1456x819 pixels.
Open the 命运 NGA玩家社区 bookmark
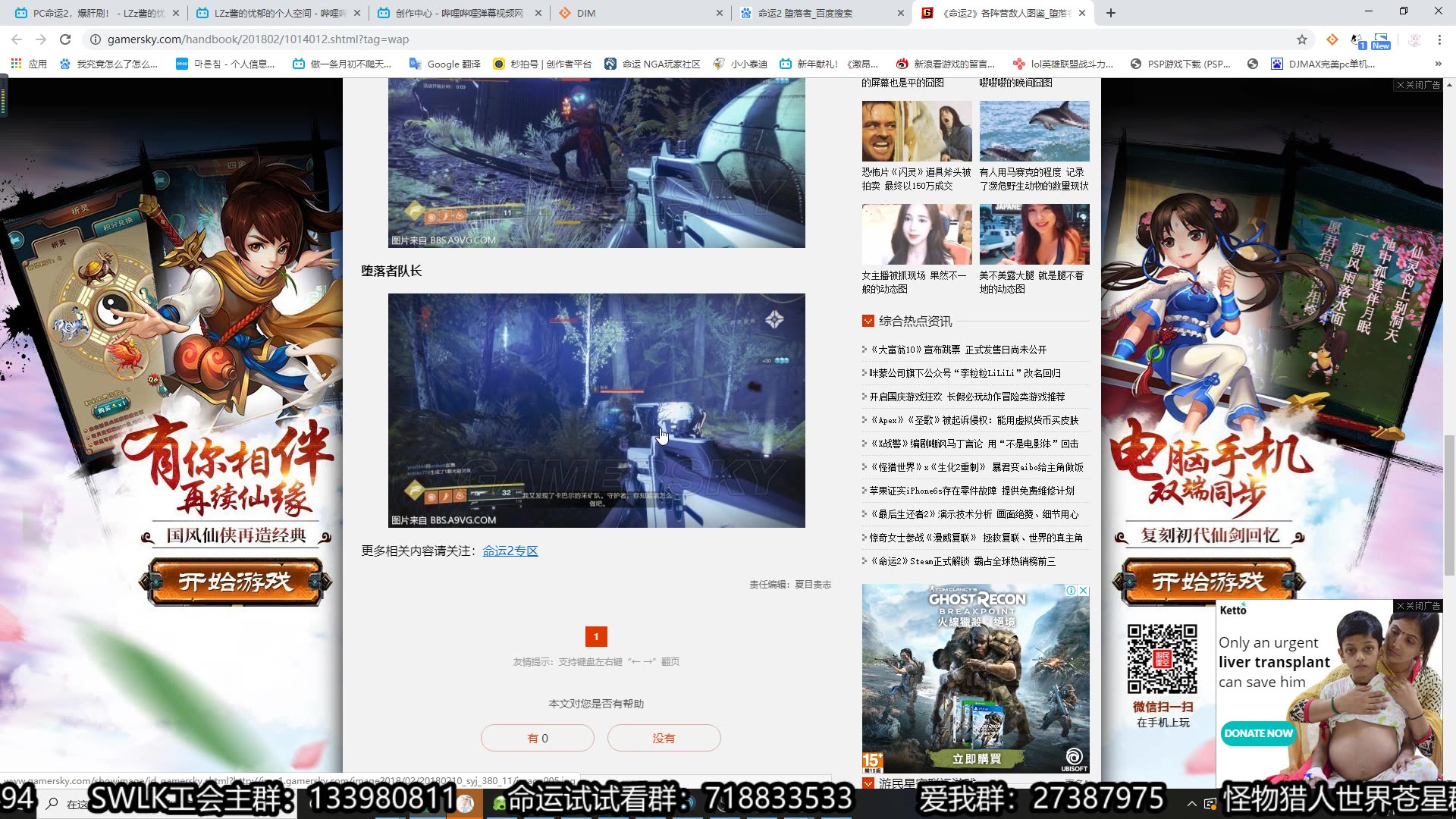[652, 64]
